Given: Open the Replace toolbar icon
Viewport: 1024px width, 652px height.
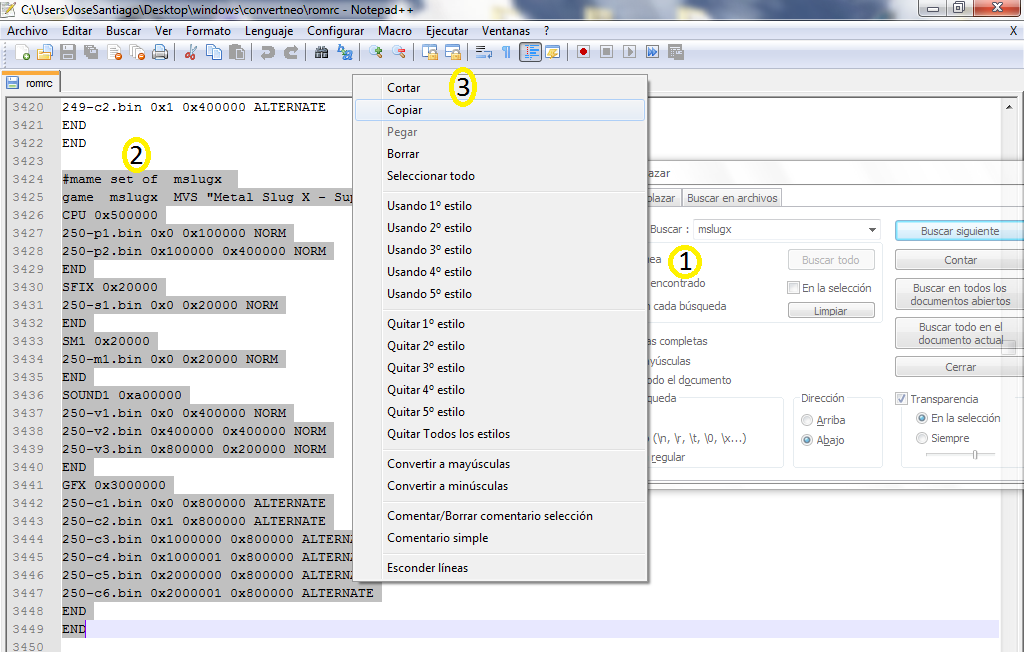Looking at the screenshot, I should (x=345, y=52).
